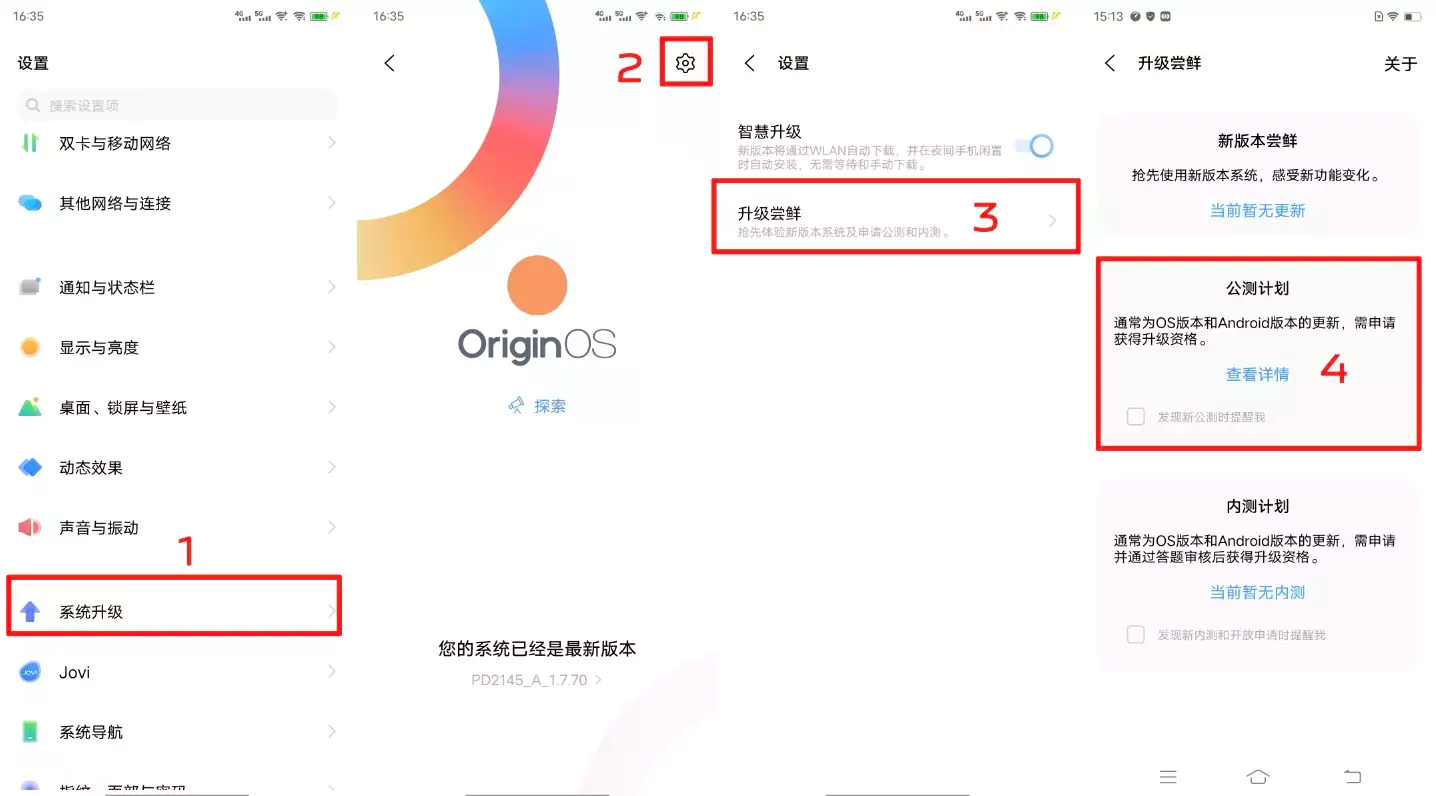Tap 查看详情 link in 公测计划
Screen dimensions: 1436x796
pyautogui.click(x=1258, y=374)
